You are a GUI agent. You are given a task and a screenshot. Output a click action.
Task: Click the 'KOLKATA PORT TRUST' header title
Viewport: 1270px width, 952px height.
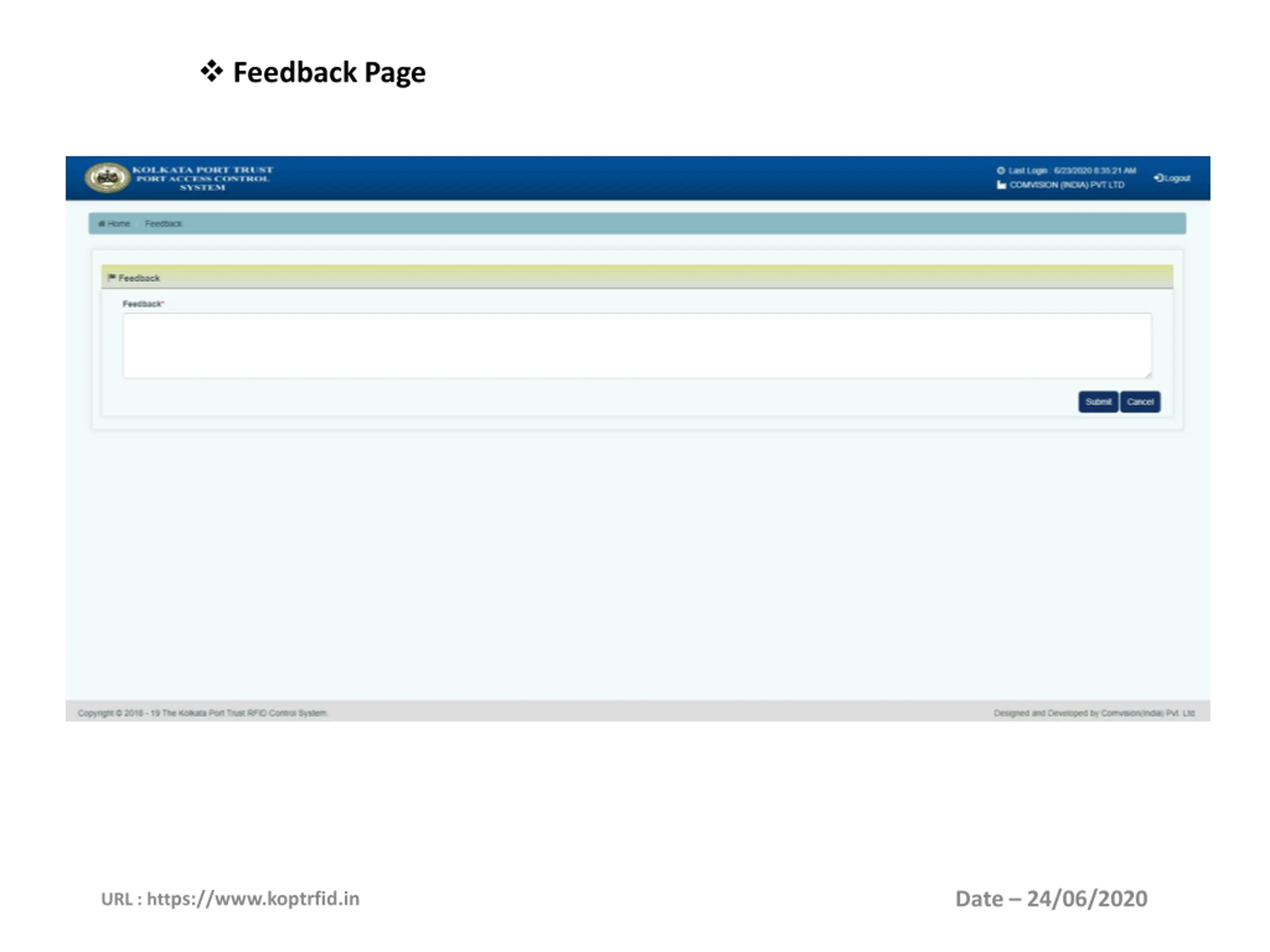(x=203, y=170)
